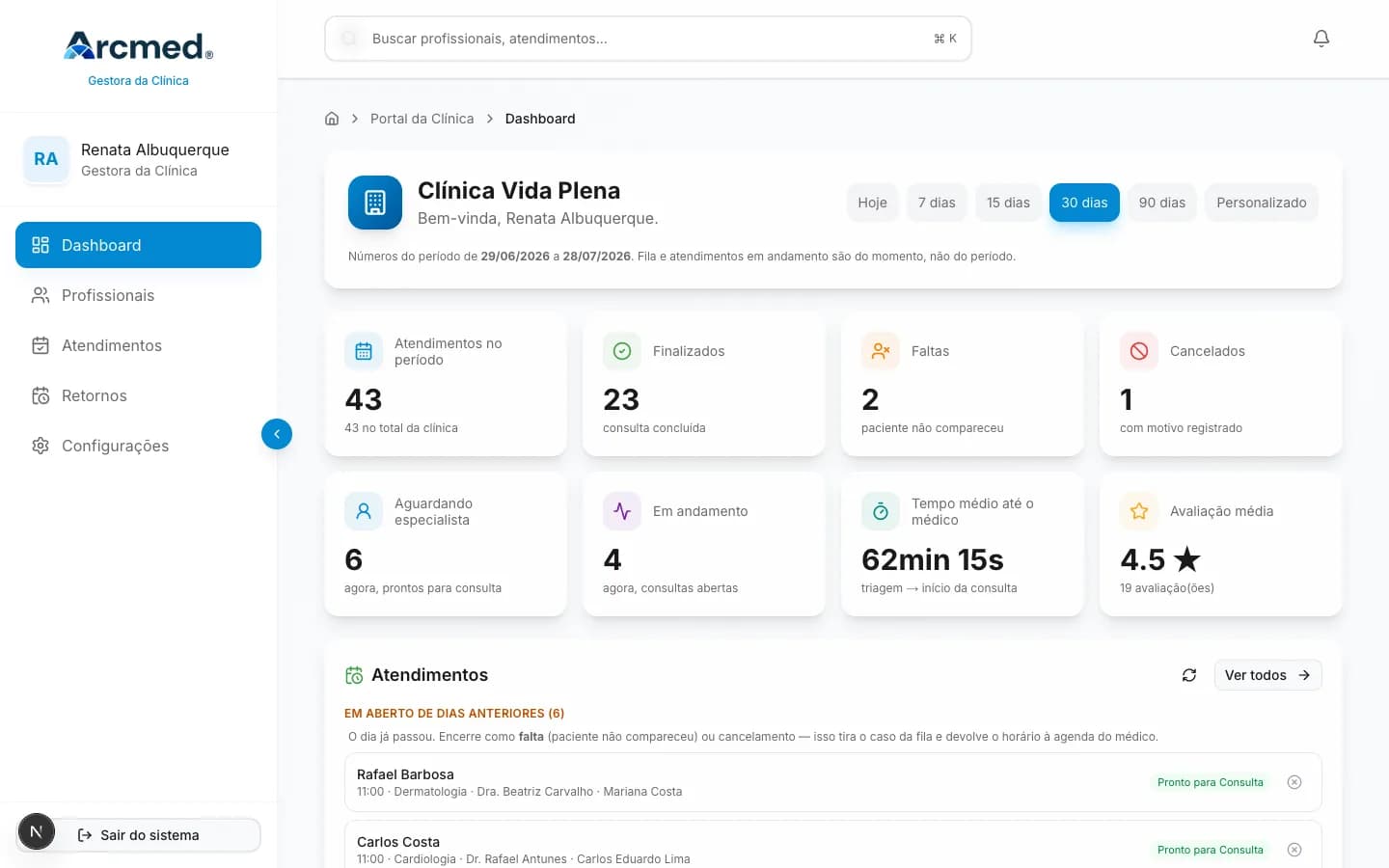
Task: Click the EM ABERTO DE DIAS ANTERIORES (6) heading
Action: [454, 714]
